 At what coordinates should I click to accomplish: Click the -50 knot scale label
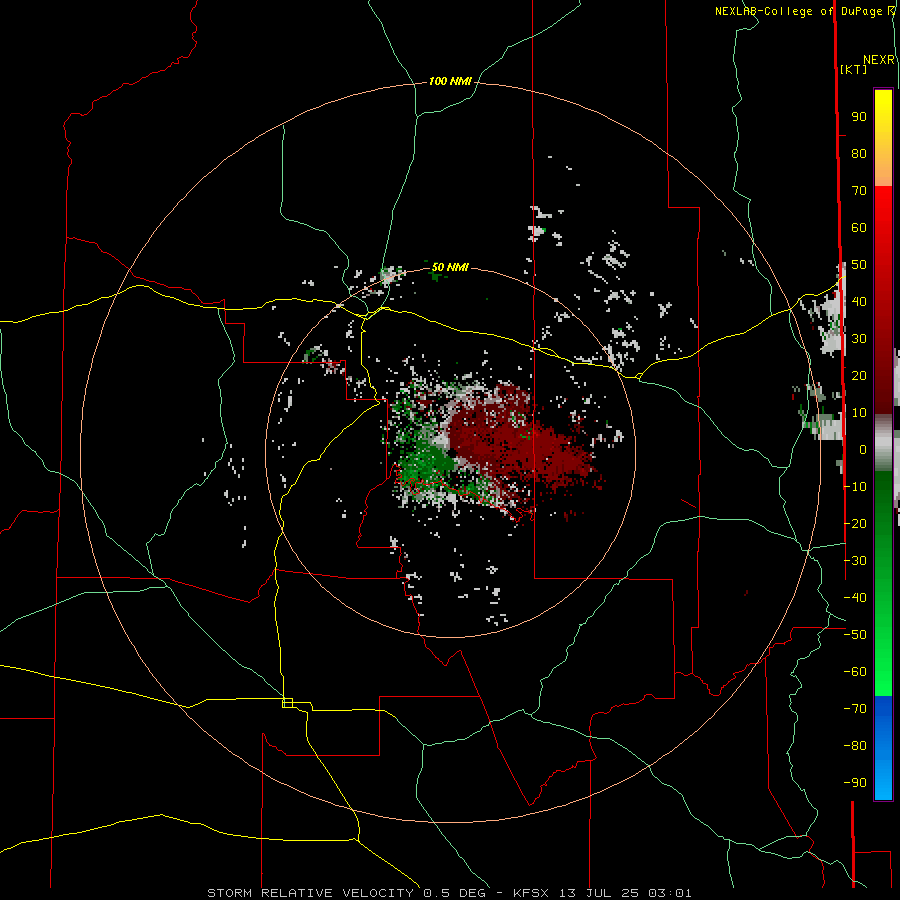pyautogui.click(x=855, y=635)
